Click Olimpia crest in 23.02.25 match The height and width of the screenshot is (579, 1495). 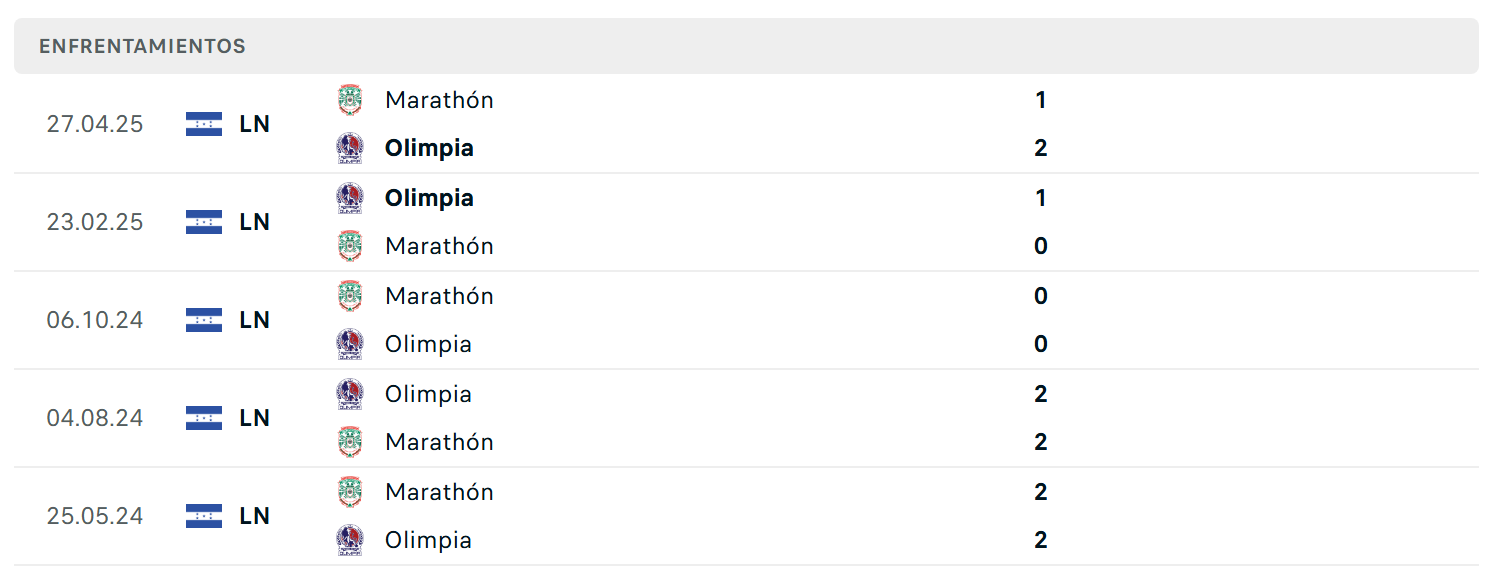(x=349, y=198)
